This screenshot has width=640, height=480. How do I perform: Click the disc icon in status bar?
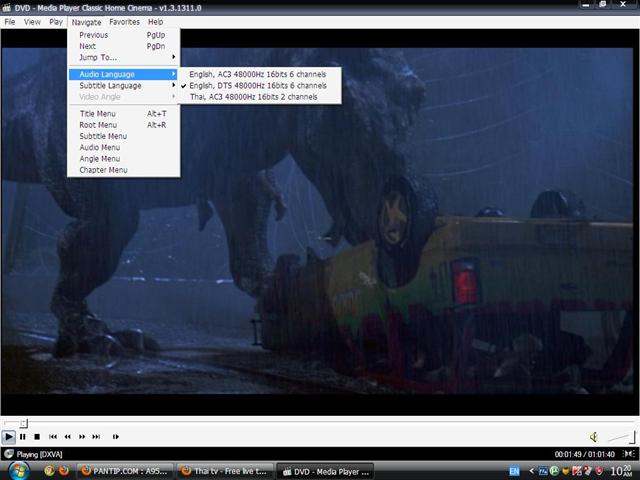coord(8,454)
